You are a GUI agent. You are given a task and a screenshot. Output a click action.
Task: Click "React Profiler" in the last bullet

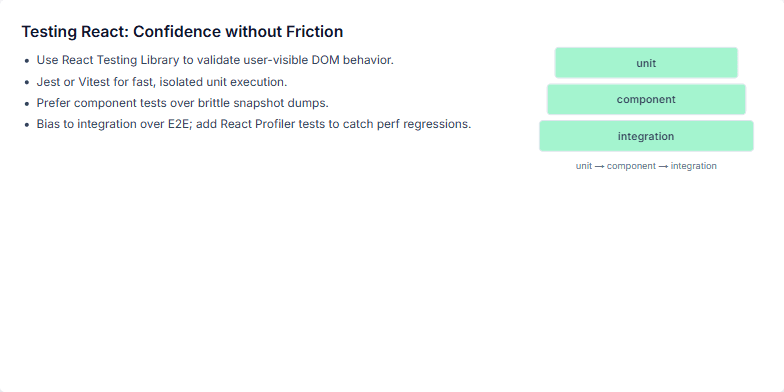pyautogui.click(x=258, y=124)
